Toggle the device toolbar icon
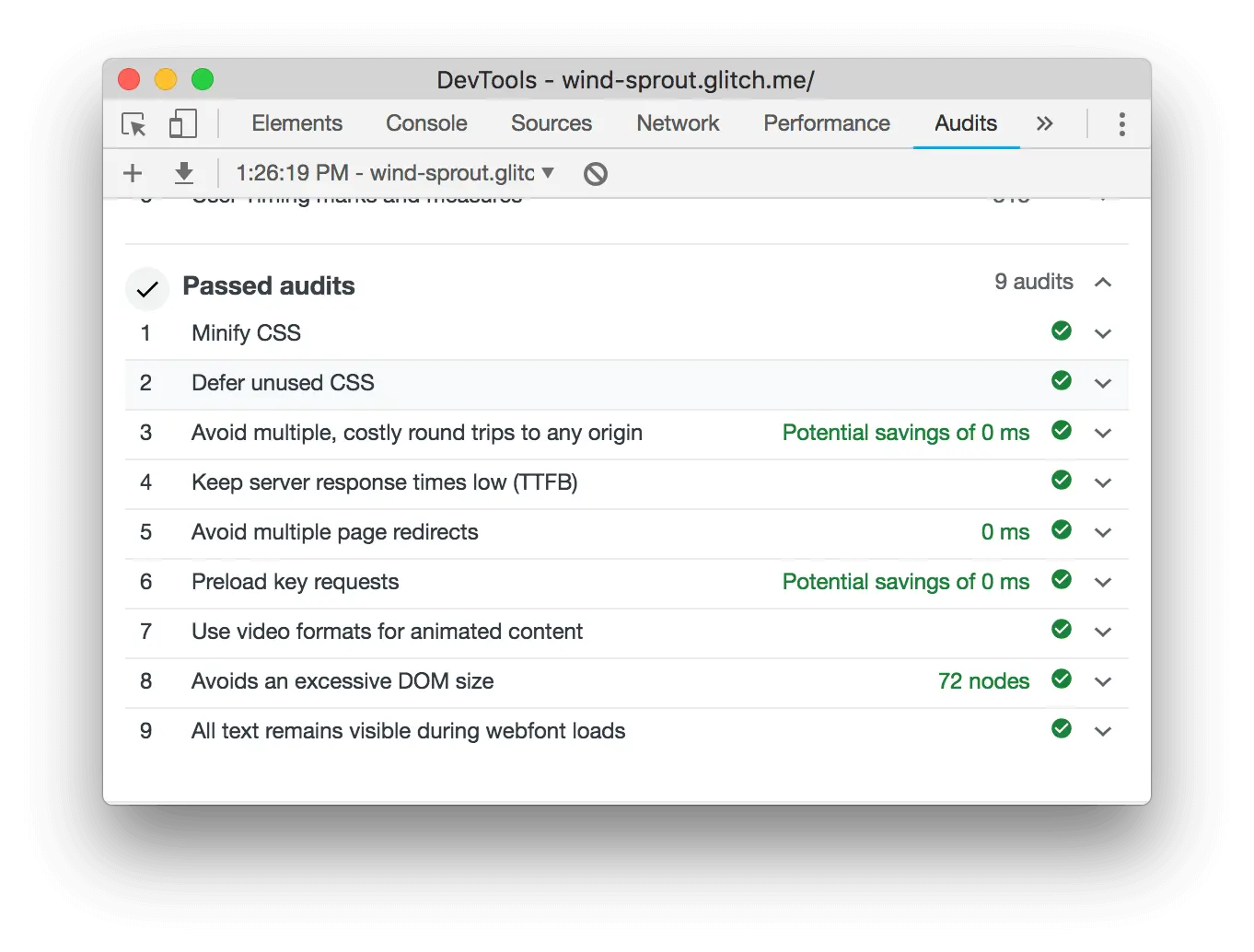Viewport: 1254px width, 952px height. (x=182, y=124)
